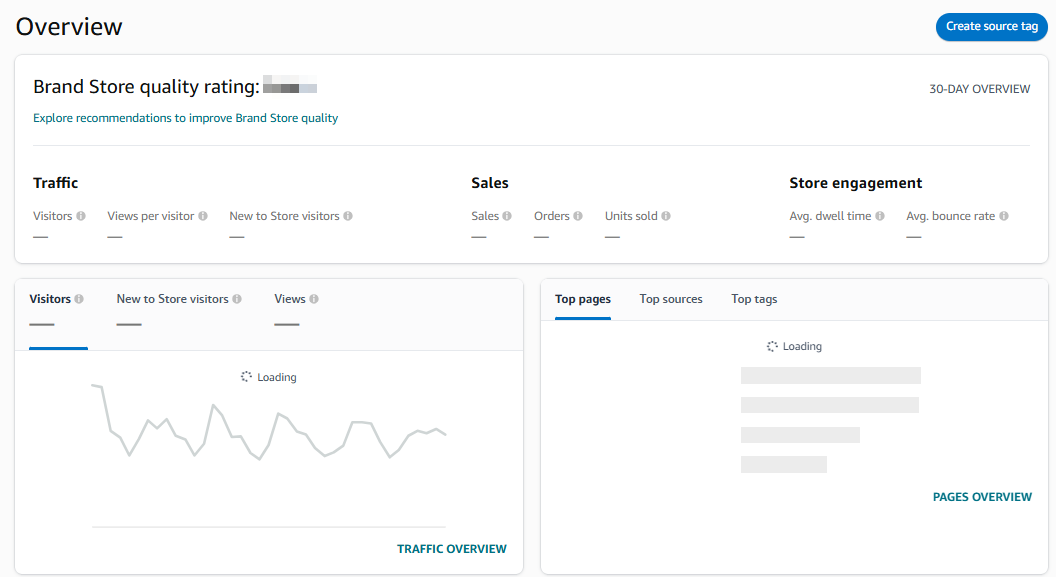Click info icon next to Units sold
The width and height of the screenshot is (1056, 577).
tap(665, 216)
